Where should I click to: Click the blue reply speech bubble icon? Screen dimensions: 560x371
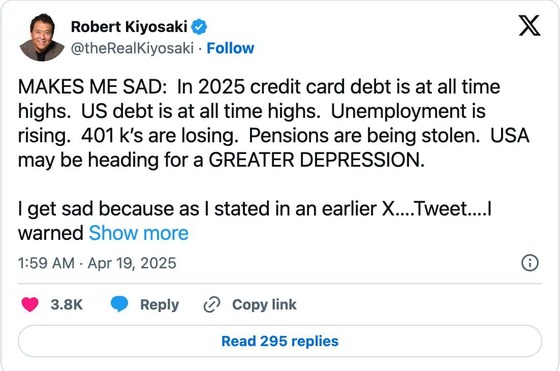click(x=119, y=304)
